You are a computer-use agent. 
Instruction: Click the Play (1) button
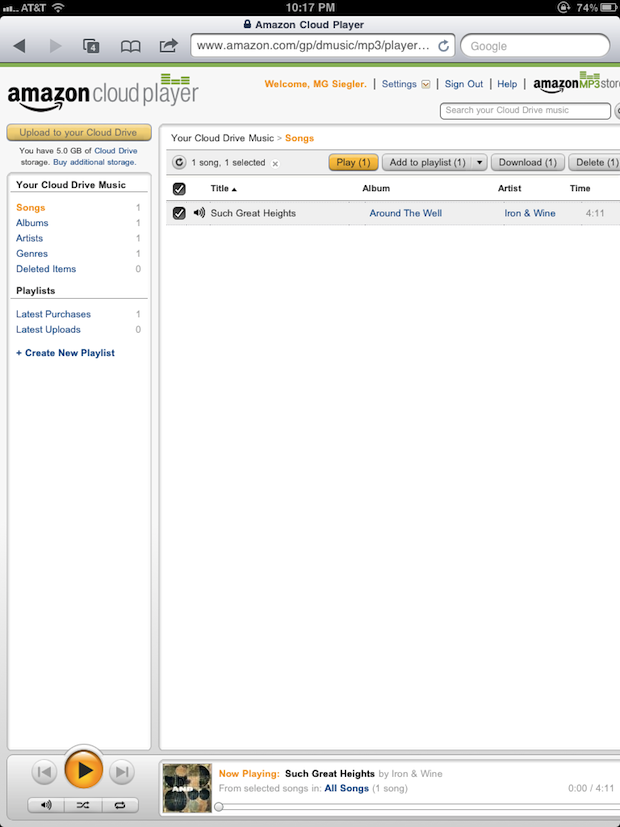click(353, 162)
